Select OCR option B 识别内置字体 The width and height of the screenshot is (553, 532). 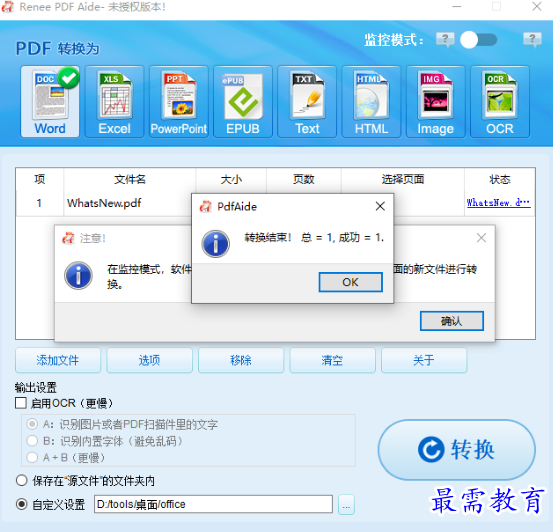click(x=32, y=441)
